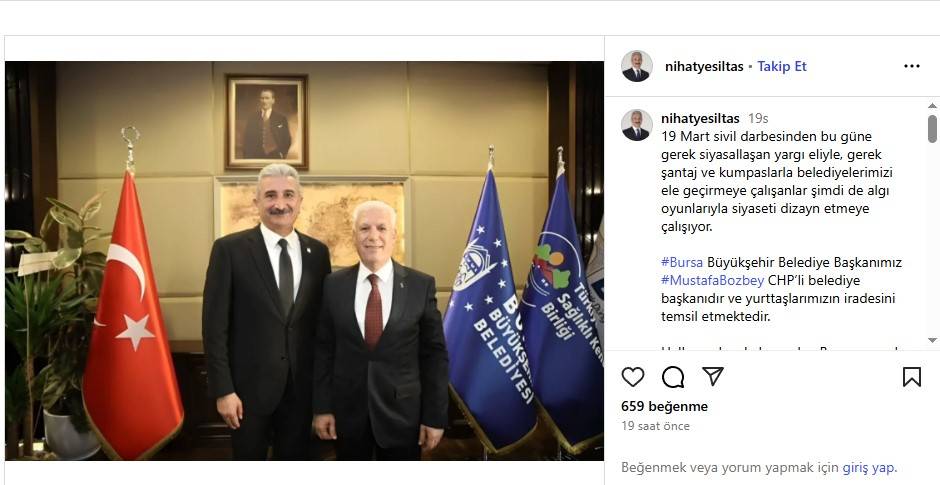Open comments via speech bubble icon
Viewport: 940px width, 485px height.
[x=673, y=376]
